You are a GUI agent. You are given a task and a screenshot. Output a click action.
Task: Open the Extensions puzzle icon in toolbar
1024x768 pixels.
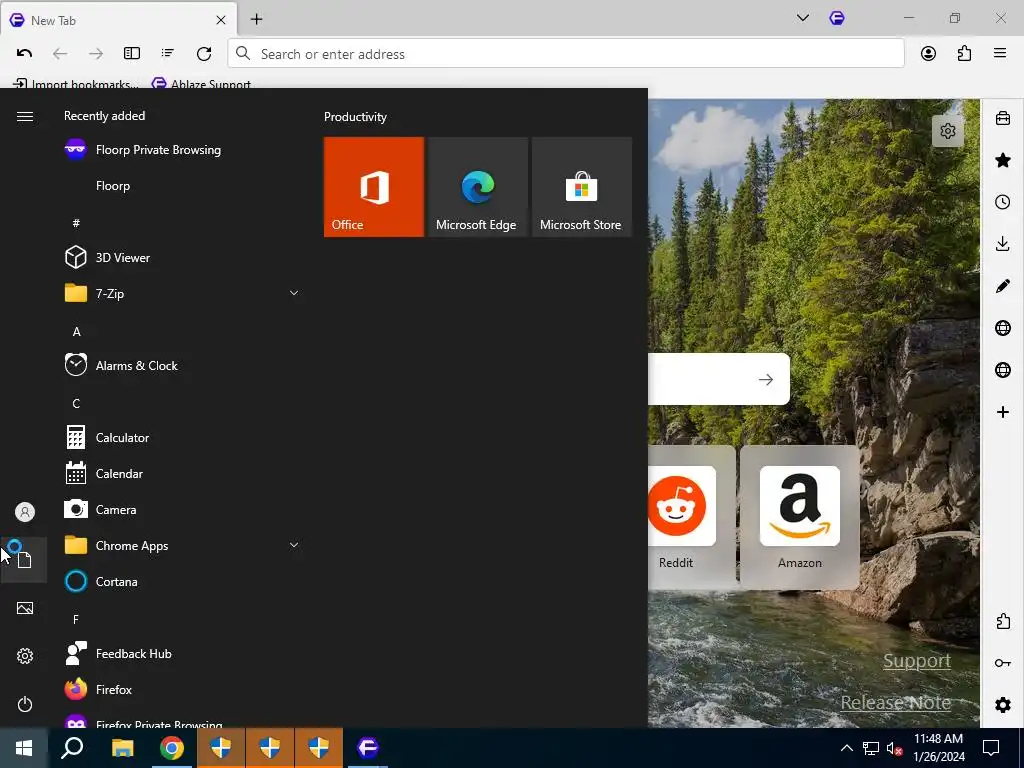964,54
